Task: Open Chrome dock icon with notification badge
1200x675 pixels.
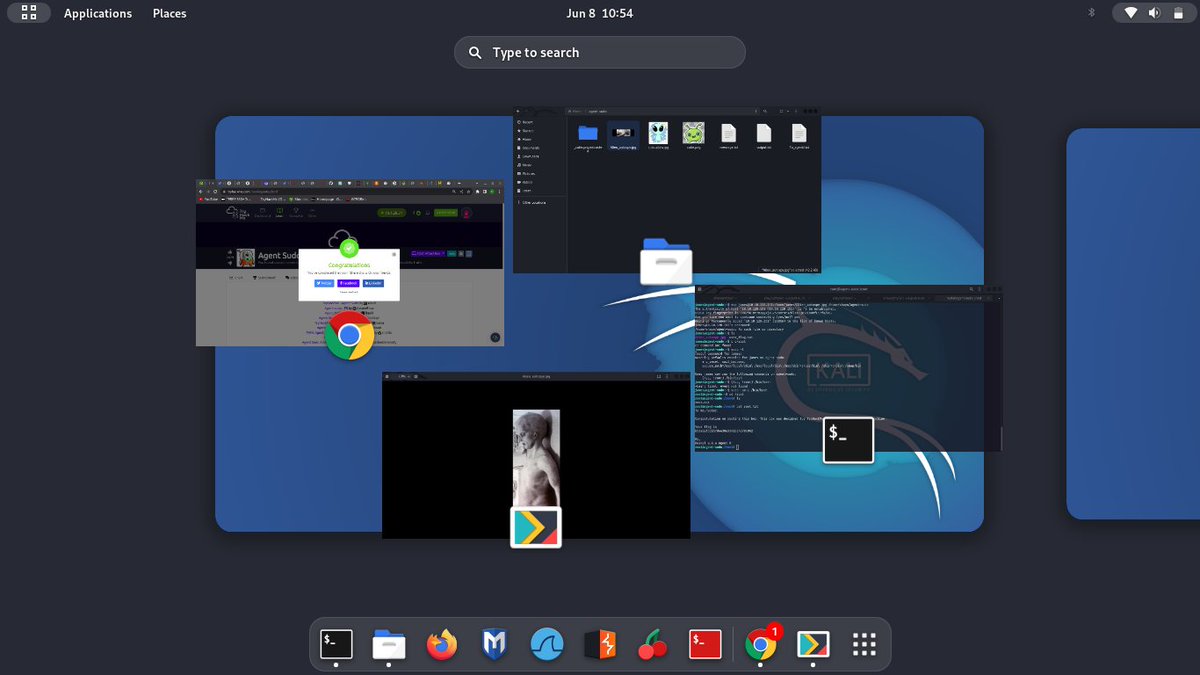Action: [x=762, y=644]
